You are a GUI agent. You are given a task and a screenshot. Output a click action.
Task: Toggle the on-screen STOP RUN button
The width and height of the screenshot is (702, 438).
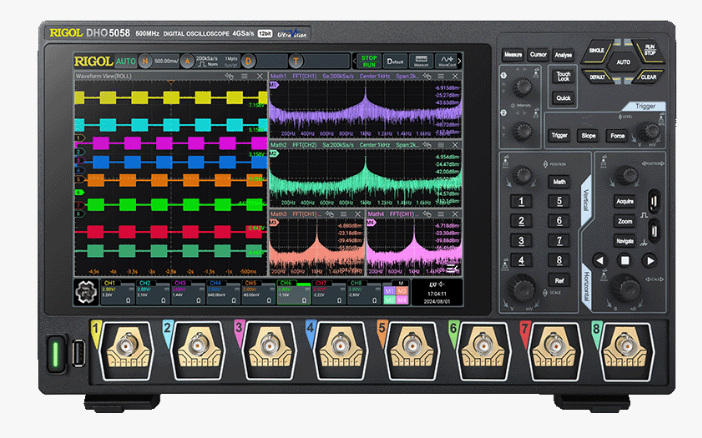click(x=369, y=61)
